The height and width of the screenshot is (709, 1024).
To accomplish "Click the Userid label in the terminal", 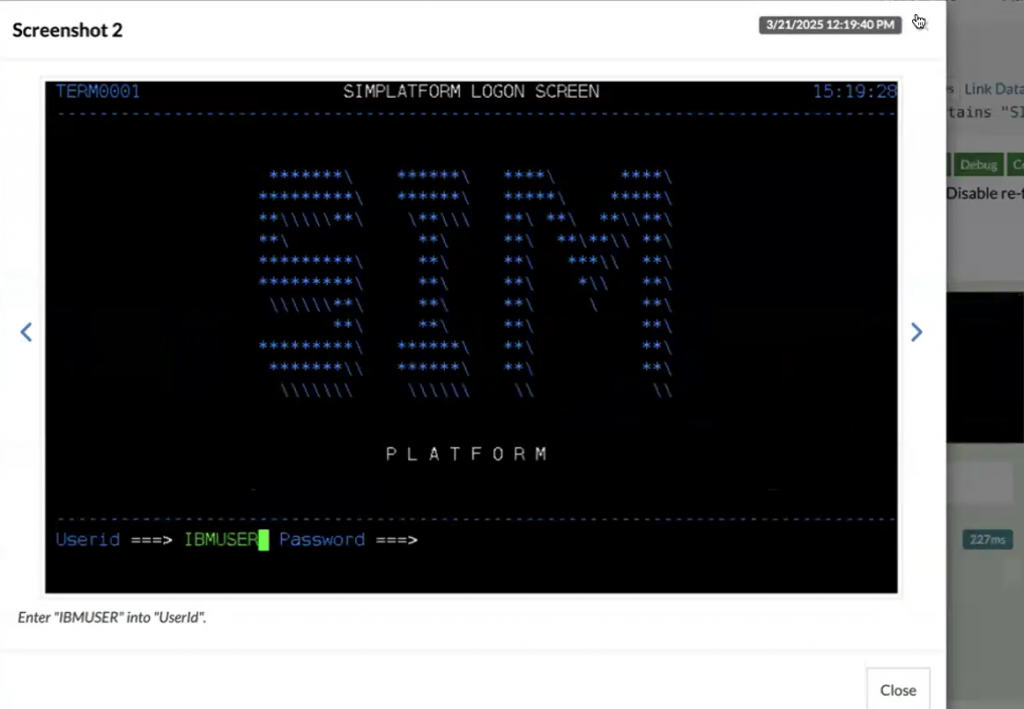I will click(88, 540).
